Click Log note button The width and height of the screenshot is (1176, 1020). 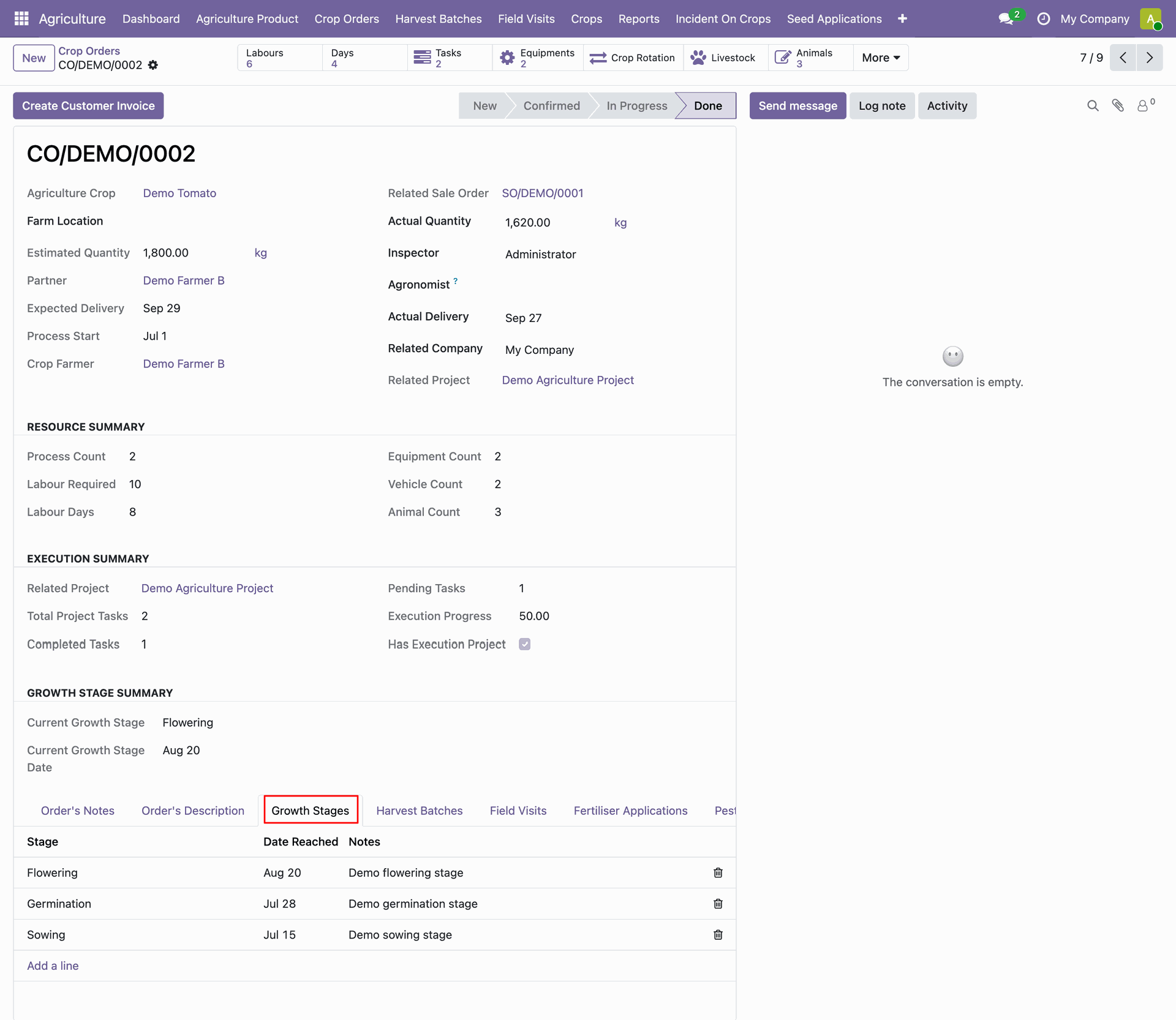882,106
